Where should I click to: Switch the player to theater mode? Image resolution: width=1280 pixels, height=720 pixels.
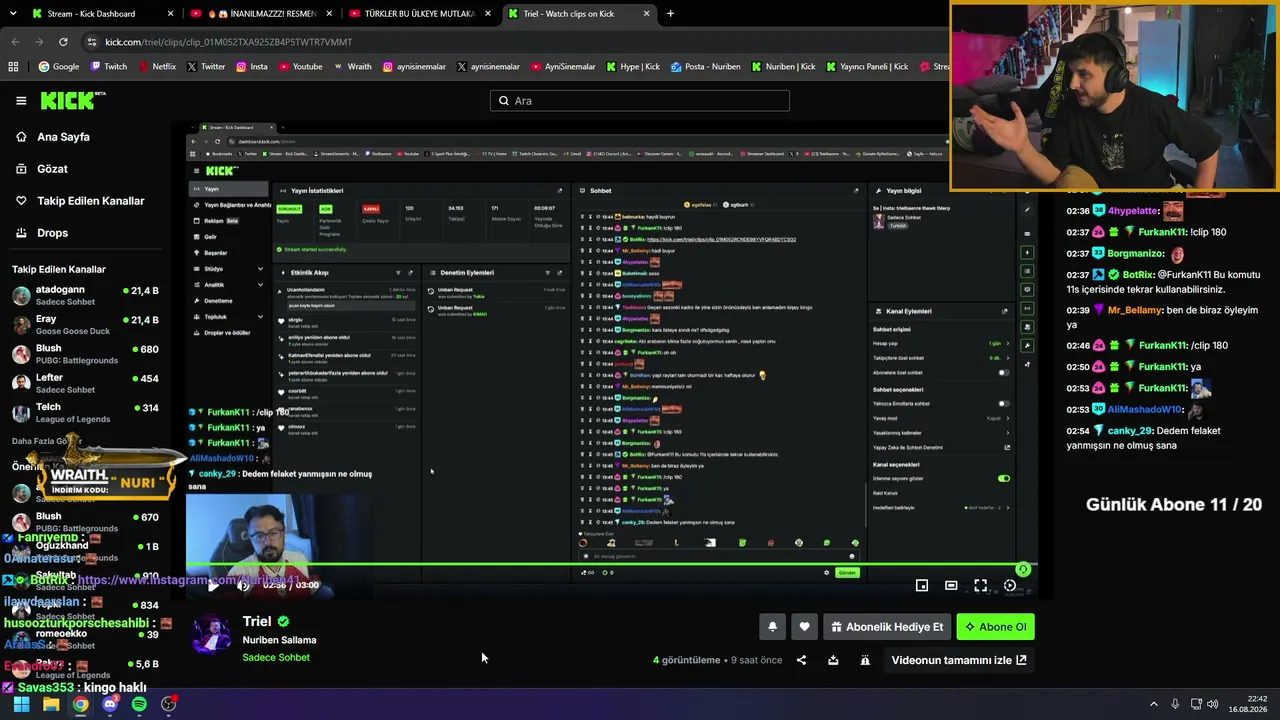[951, 586]
